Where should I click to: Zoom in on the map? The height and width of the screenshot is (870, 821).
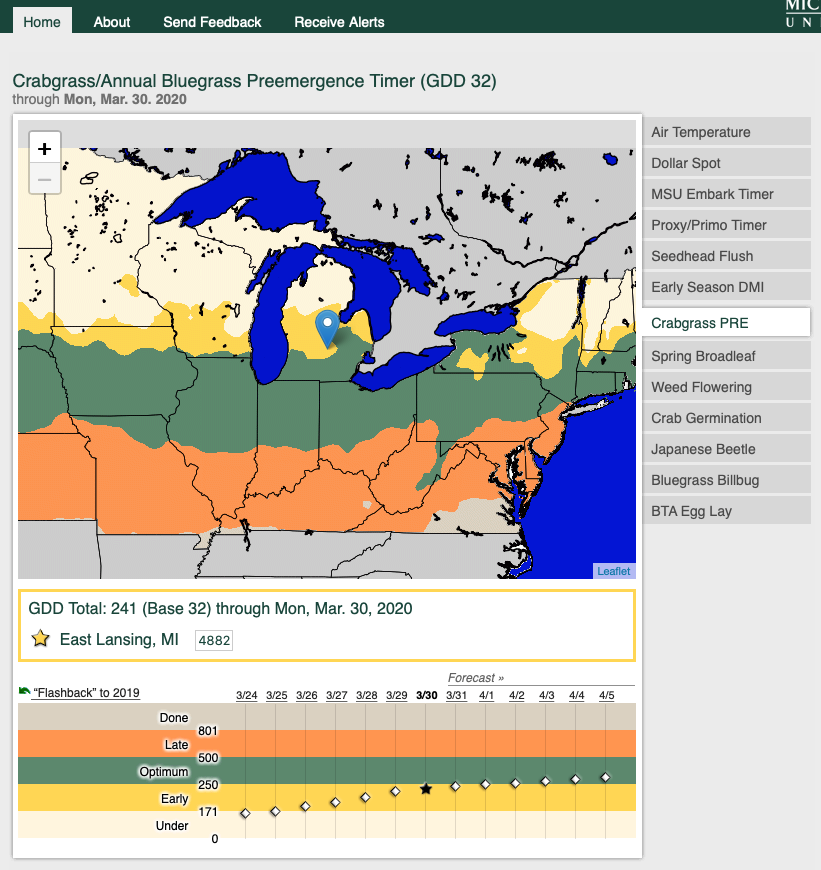[x=44, y=149]
